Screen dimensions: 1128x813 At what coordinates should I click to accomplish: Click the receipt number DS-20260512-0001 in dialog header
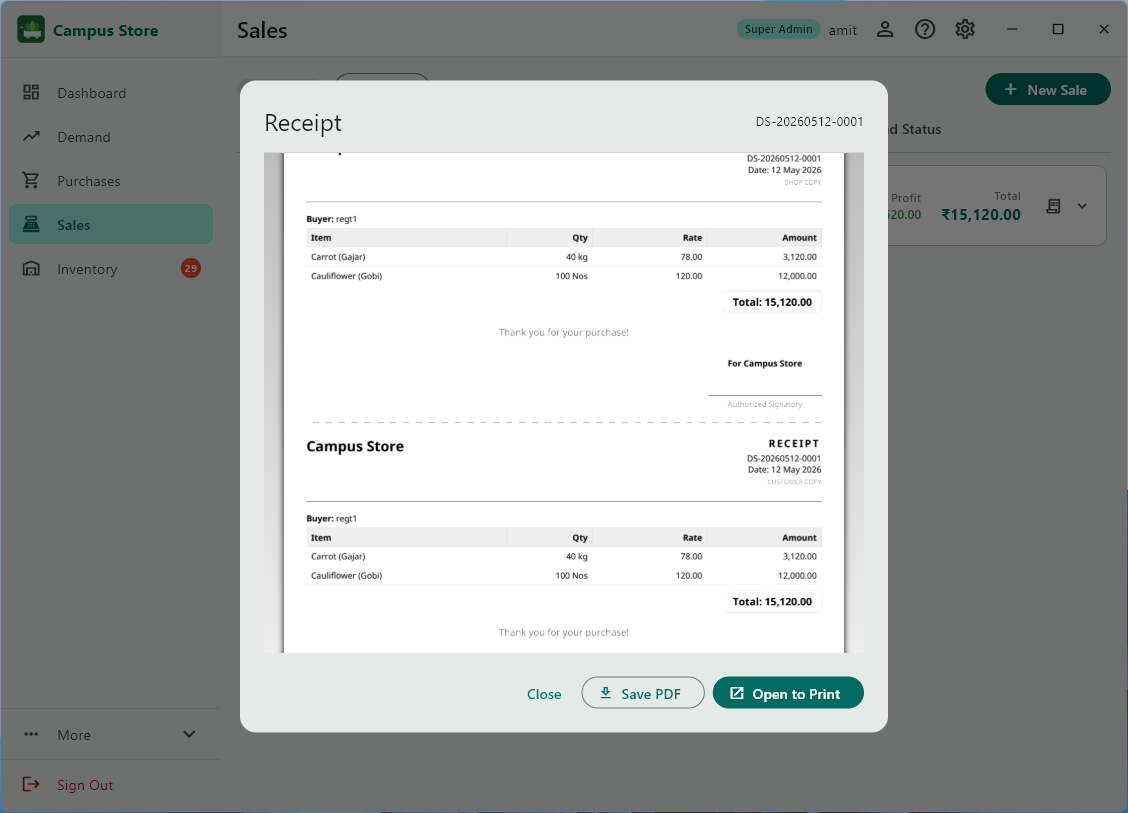pos(809,122)
